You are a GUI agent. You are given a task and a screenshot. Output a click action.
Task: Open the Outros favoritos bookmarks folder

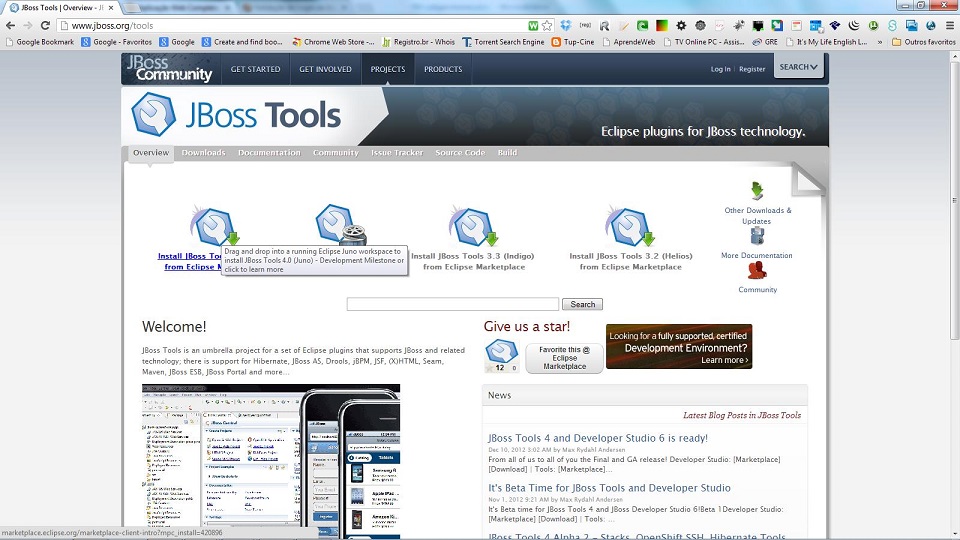(x=924, y=42)
